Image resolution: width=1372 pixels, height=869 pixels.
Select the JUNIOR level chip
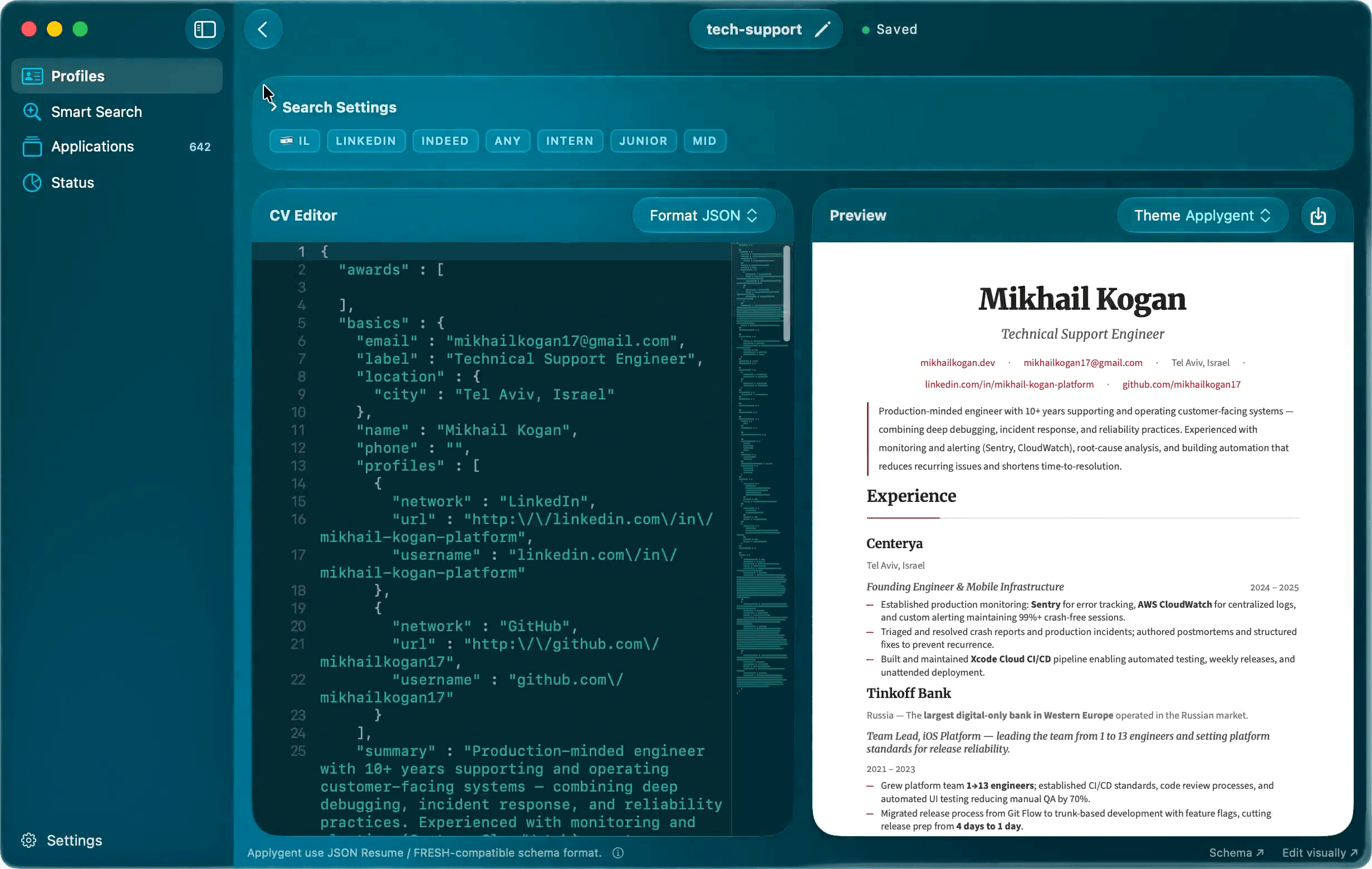(x=643, y=141)
